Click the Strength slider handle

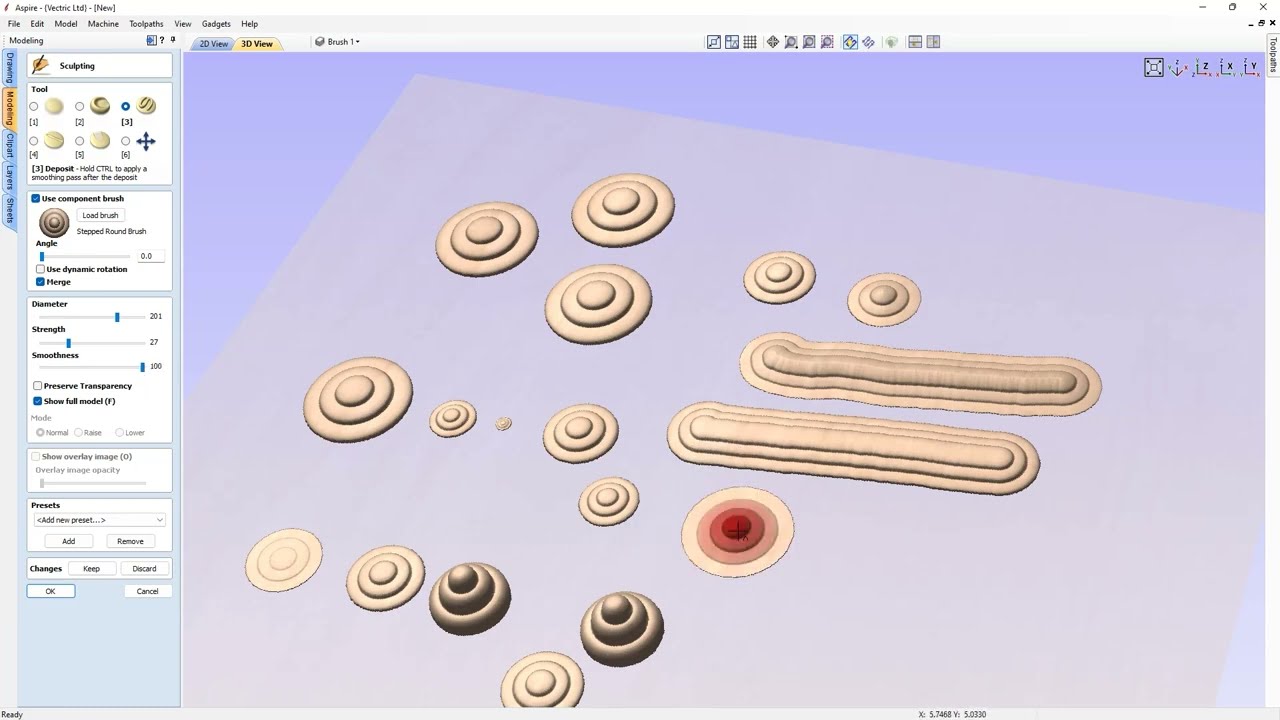point(68,343)
